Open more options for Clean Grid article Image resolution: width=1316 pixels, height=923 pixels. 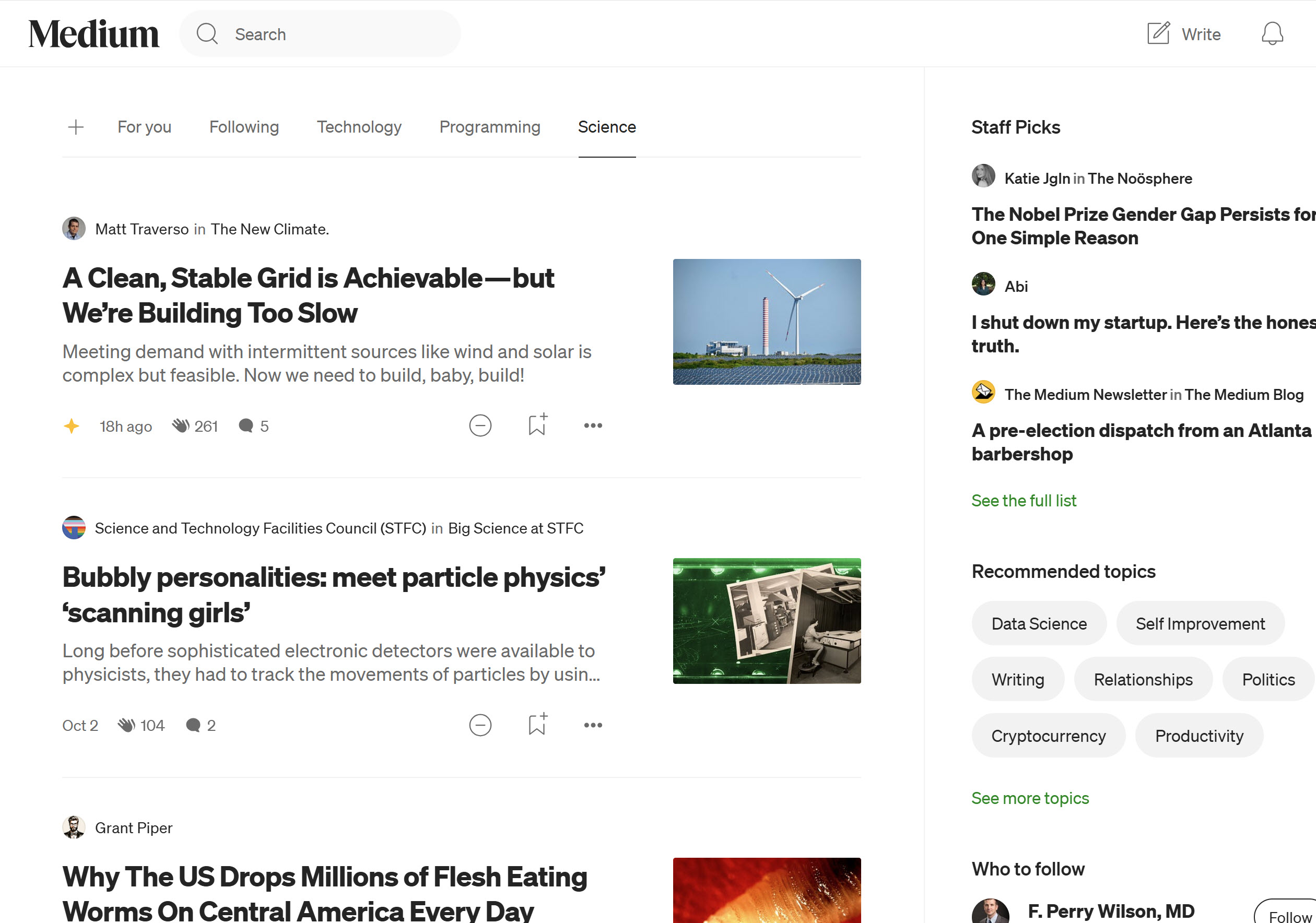coord(593,425)
